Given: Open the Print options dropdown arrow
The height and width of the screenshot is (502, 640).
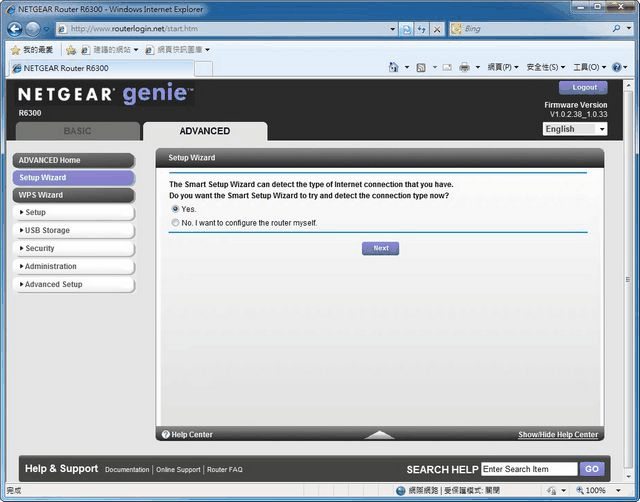Looking at the screenshot, I should [478, 67].
